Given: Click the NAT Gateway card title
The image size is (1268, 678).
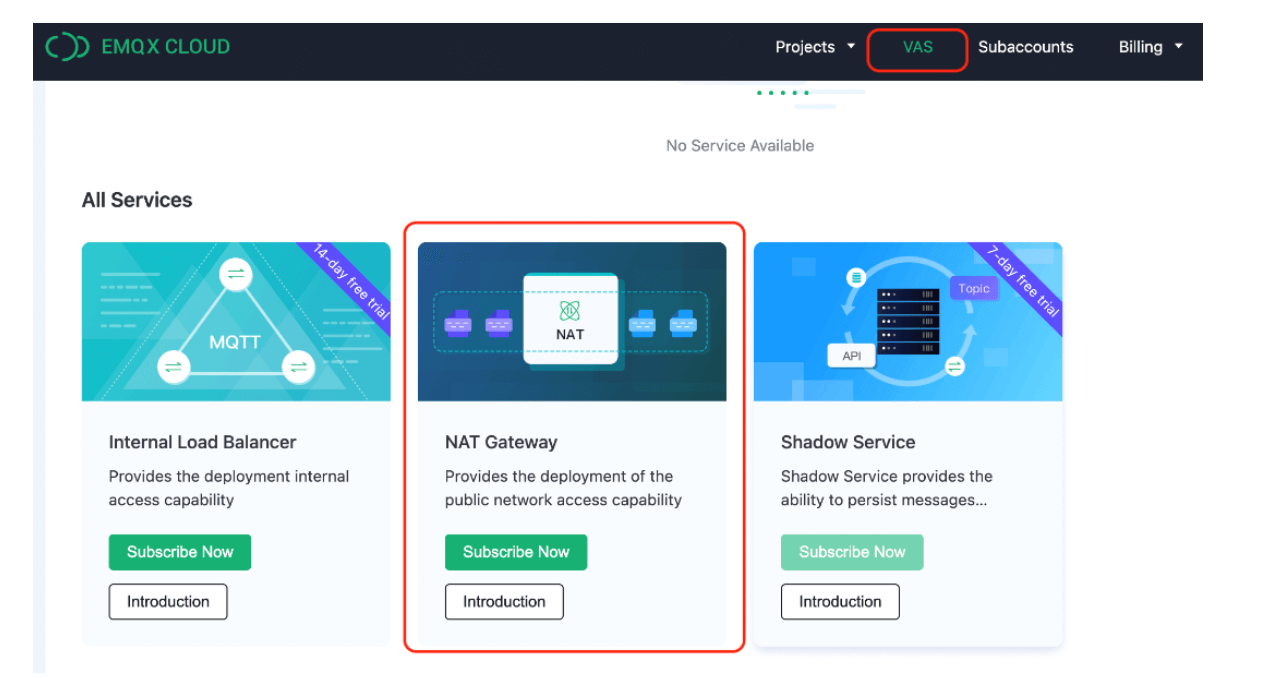Looking at the screenshot, I should 501,442.
